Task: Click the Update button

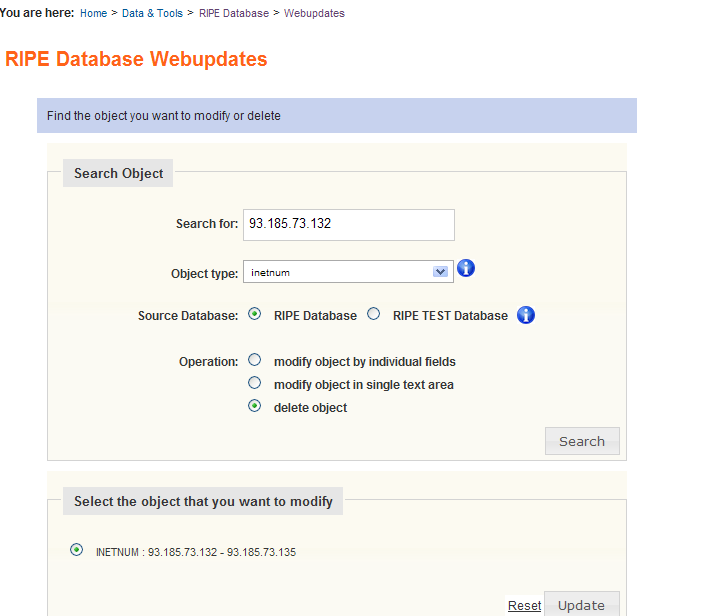Action: [x=582, y=605]
